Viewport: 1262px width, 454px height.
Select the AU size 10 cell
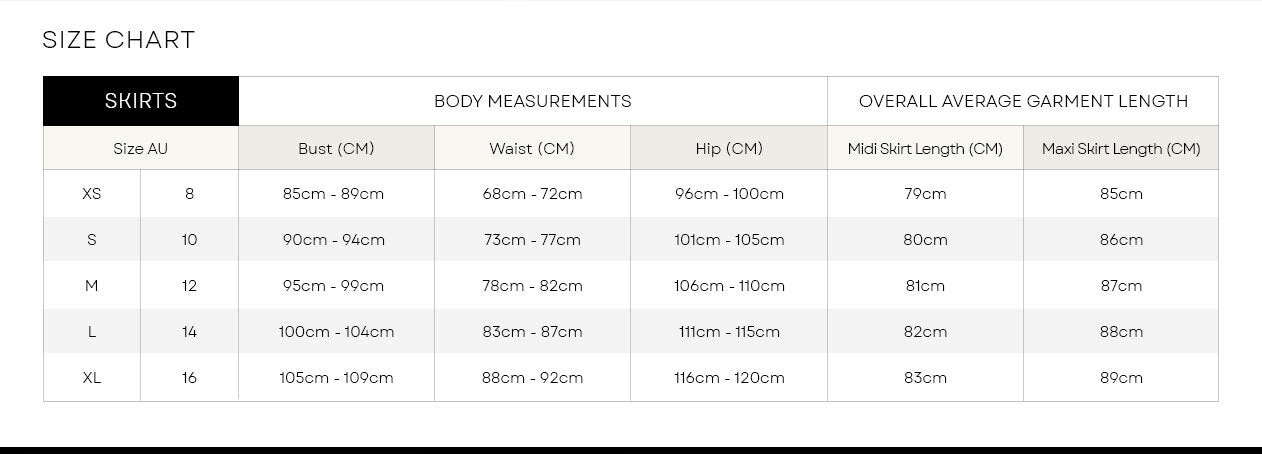(190, 240)
